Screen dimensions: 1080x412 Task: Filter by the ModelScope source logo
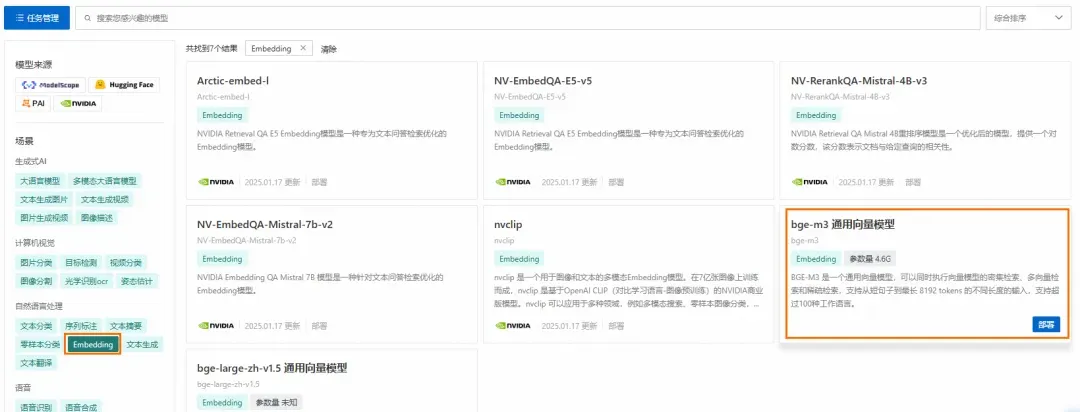click(x=50, y=85)
